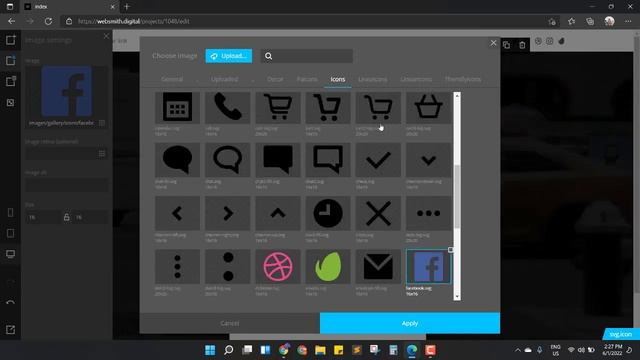Click the Upload button
This screenshot has height=360, width=640.
pyautogui.click(x=229, y=56)
